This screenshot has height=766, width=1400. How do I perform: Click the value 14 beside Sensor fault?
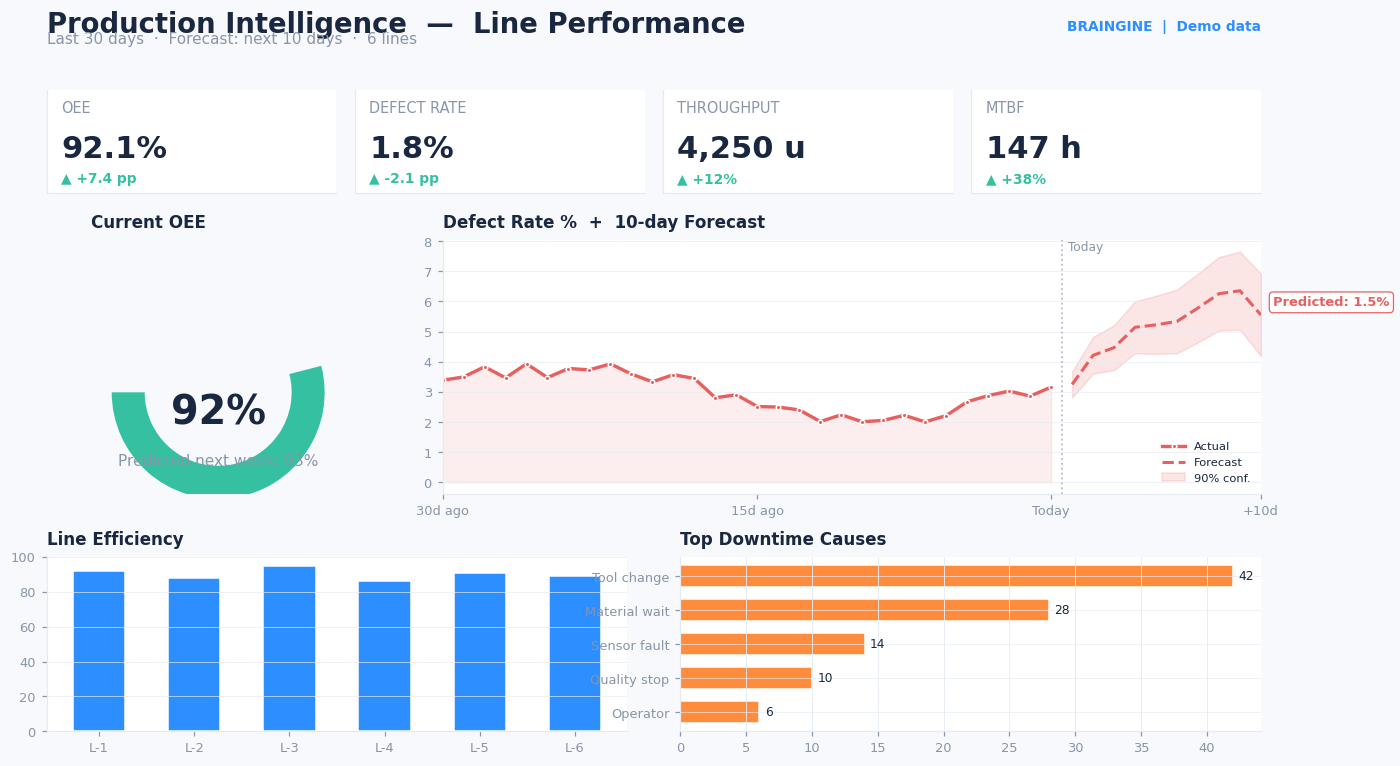click(877, 644)
